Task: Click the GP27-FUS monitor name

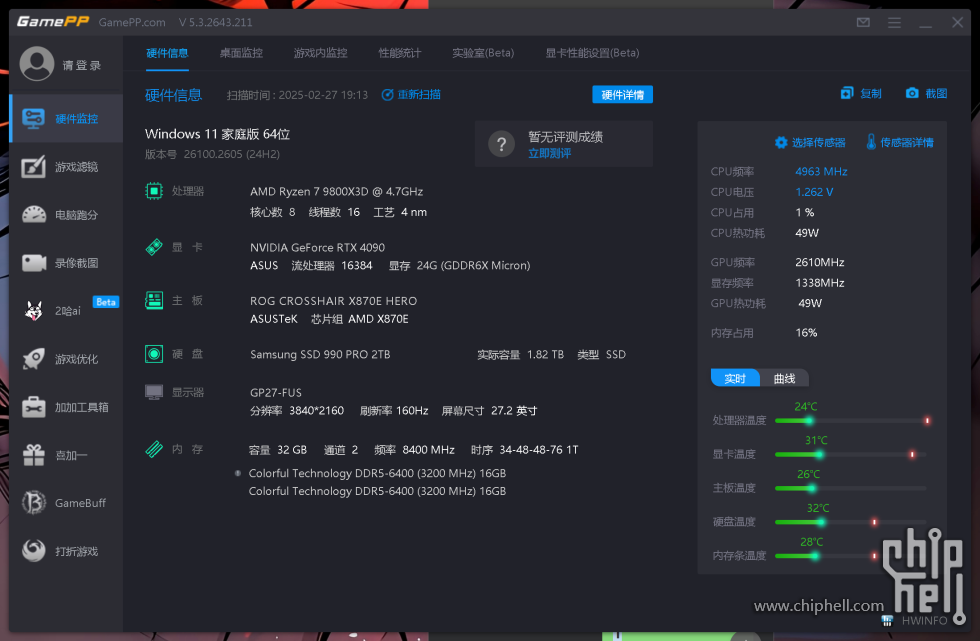Action: tap(276, 392)
